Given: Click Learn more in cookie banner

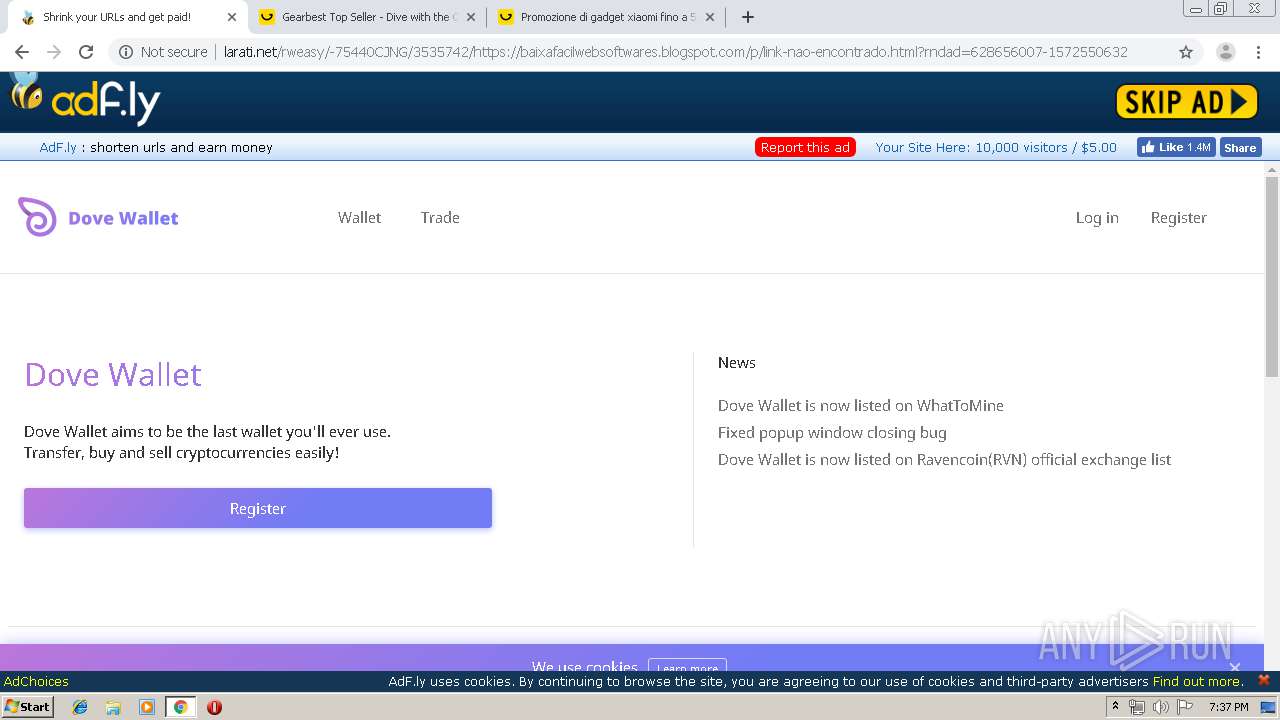Looking at the screenshot, I should click(x=687, y=667).
